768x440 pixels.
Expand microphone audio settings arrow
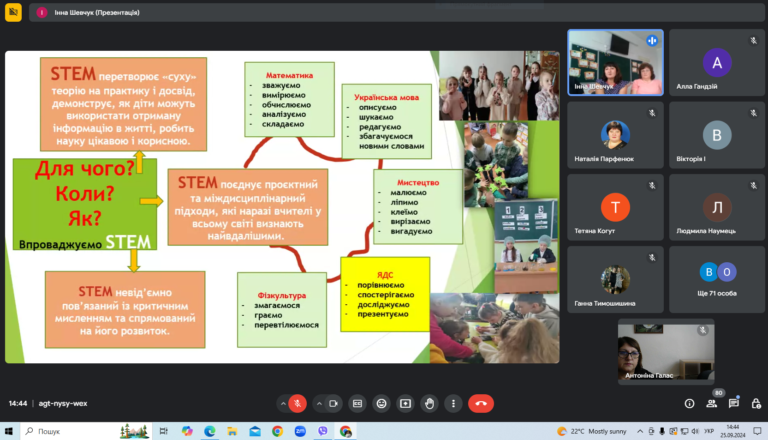click(283, 404)
